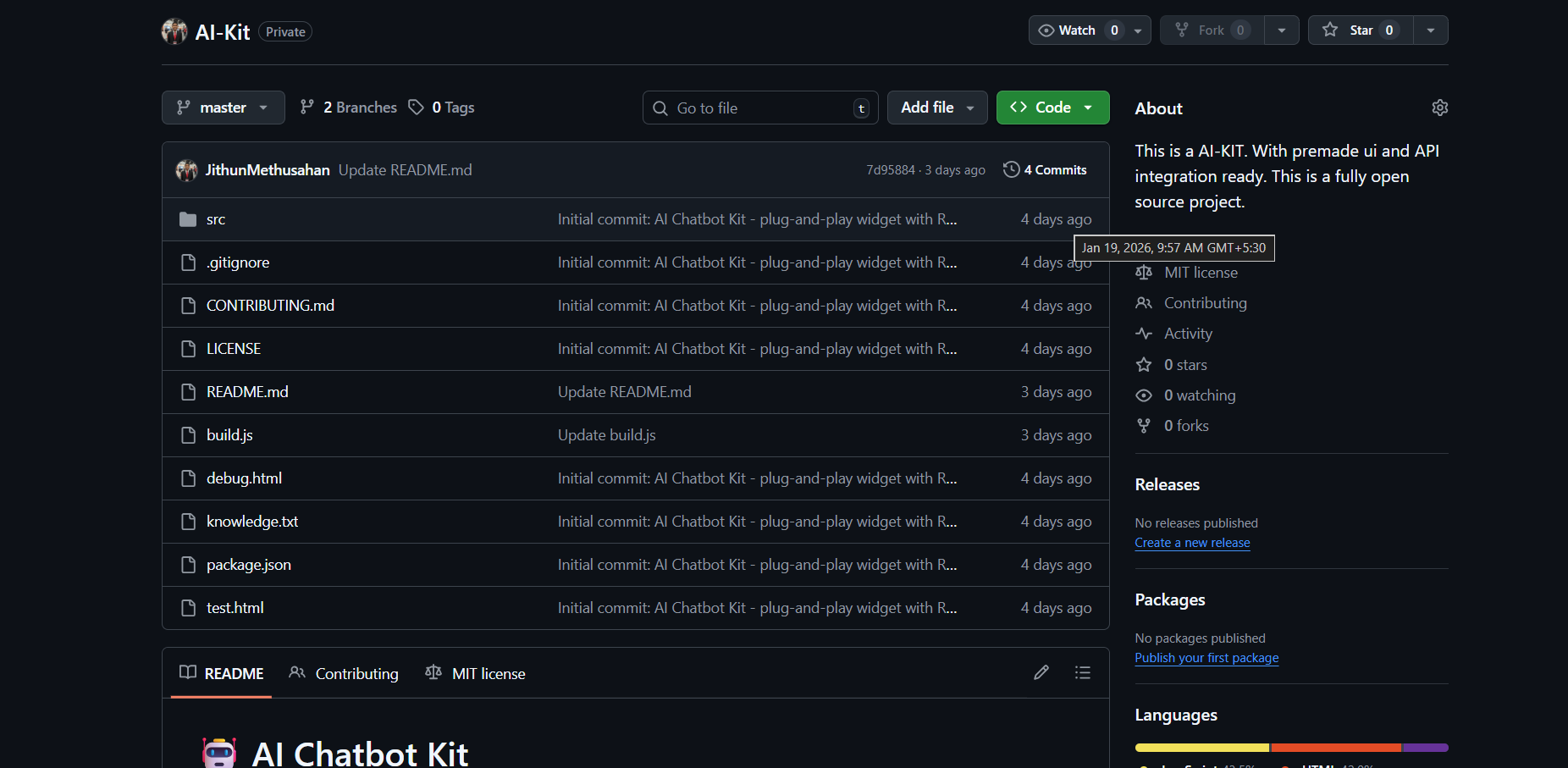The height and width of the screenshot is (768, 1568).
Task: Click Create a new release link
Action: coord(1192,543)
